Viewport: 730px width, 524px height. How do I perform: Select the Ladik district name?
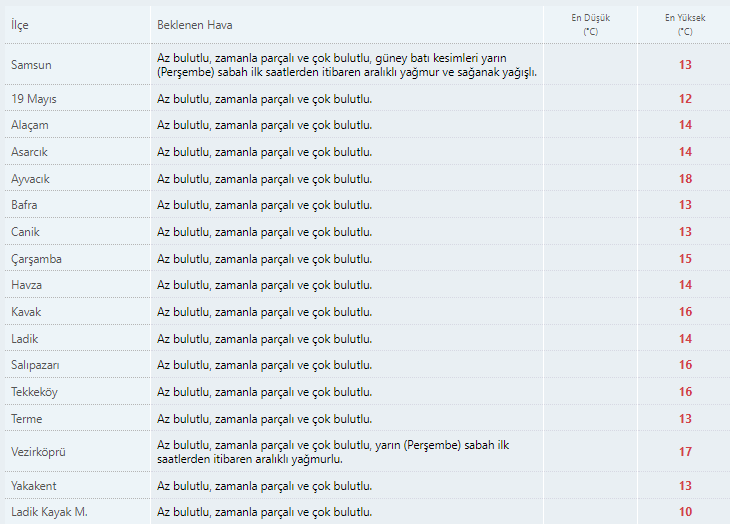point(25,339)
